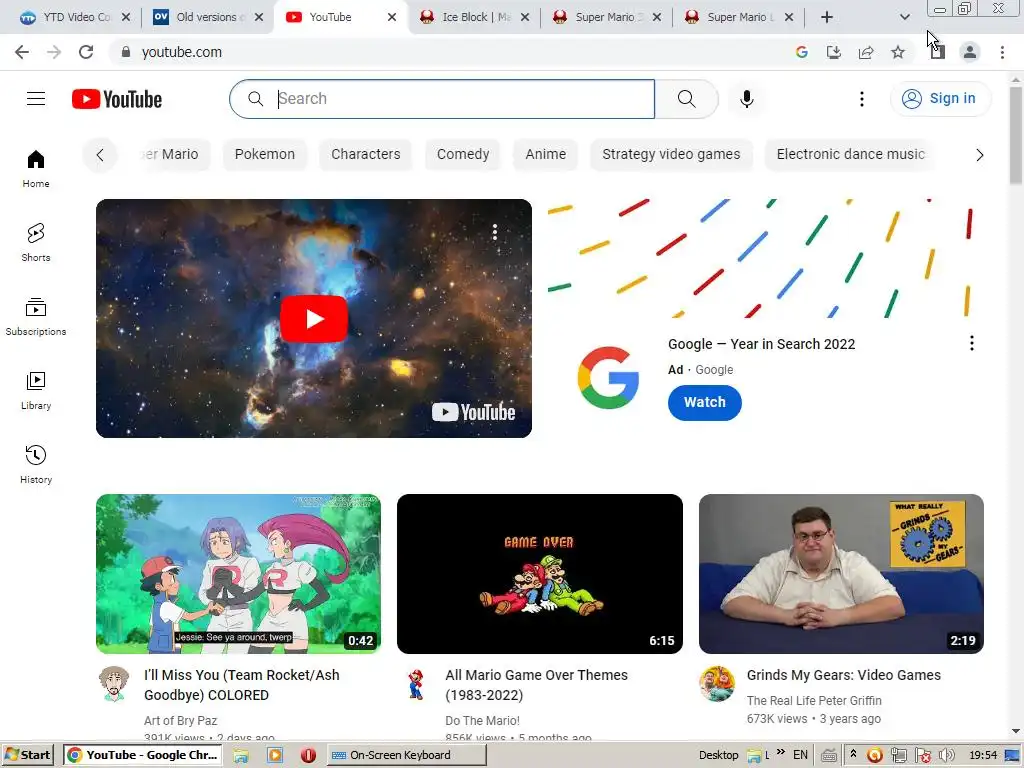Open Grinds My Gears: Video Games title
The width and height of the screenshot is (1024, 768).
tap(843, 675)
